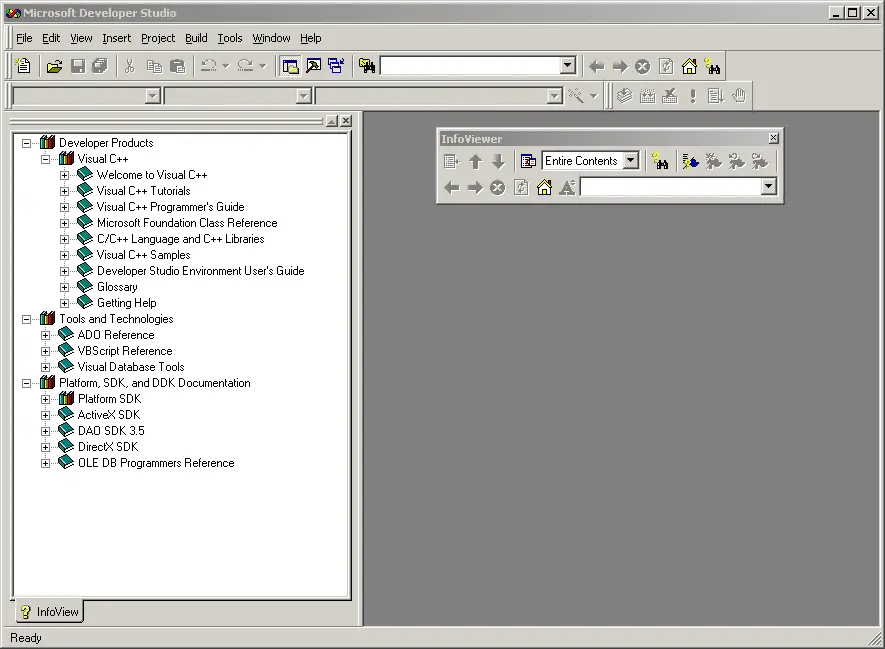885x649 pixels.
Task: Open the Build menu
Action: pos(196,38)
